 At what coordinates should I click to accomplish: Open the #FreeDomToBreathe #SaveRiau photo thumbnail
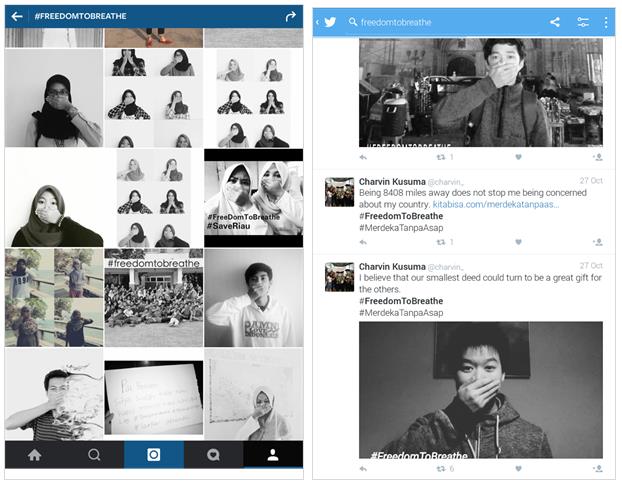[253, 198]
